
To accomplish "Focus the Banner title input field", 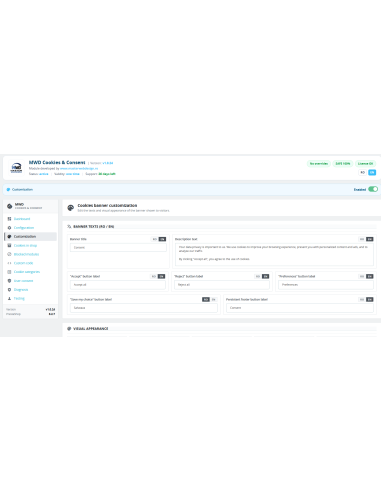I will [118, 247].
